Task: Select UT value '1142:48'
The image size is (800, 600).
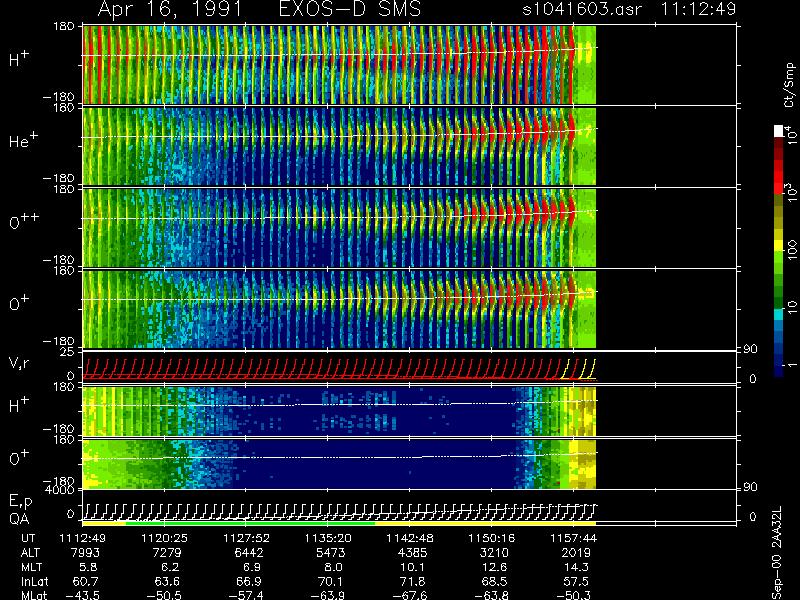Action: click(409, 538)
